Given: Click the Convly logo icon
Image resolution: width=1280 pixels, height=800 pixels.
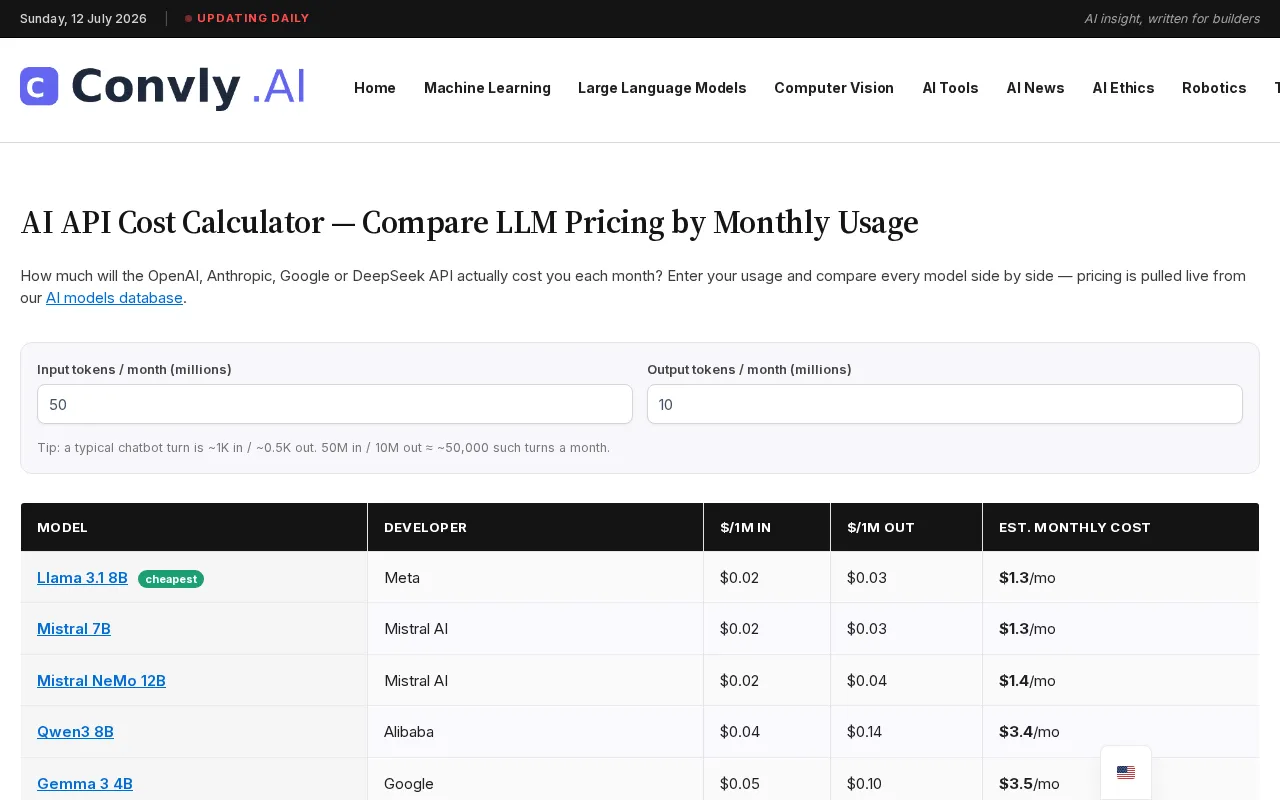Looking at the screenshot, I should click(x=39, y=87).
